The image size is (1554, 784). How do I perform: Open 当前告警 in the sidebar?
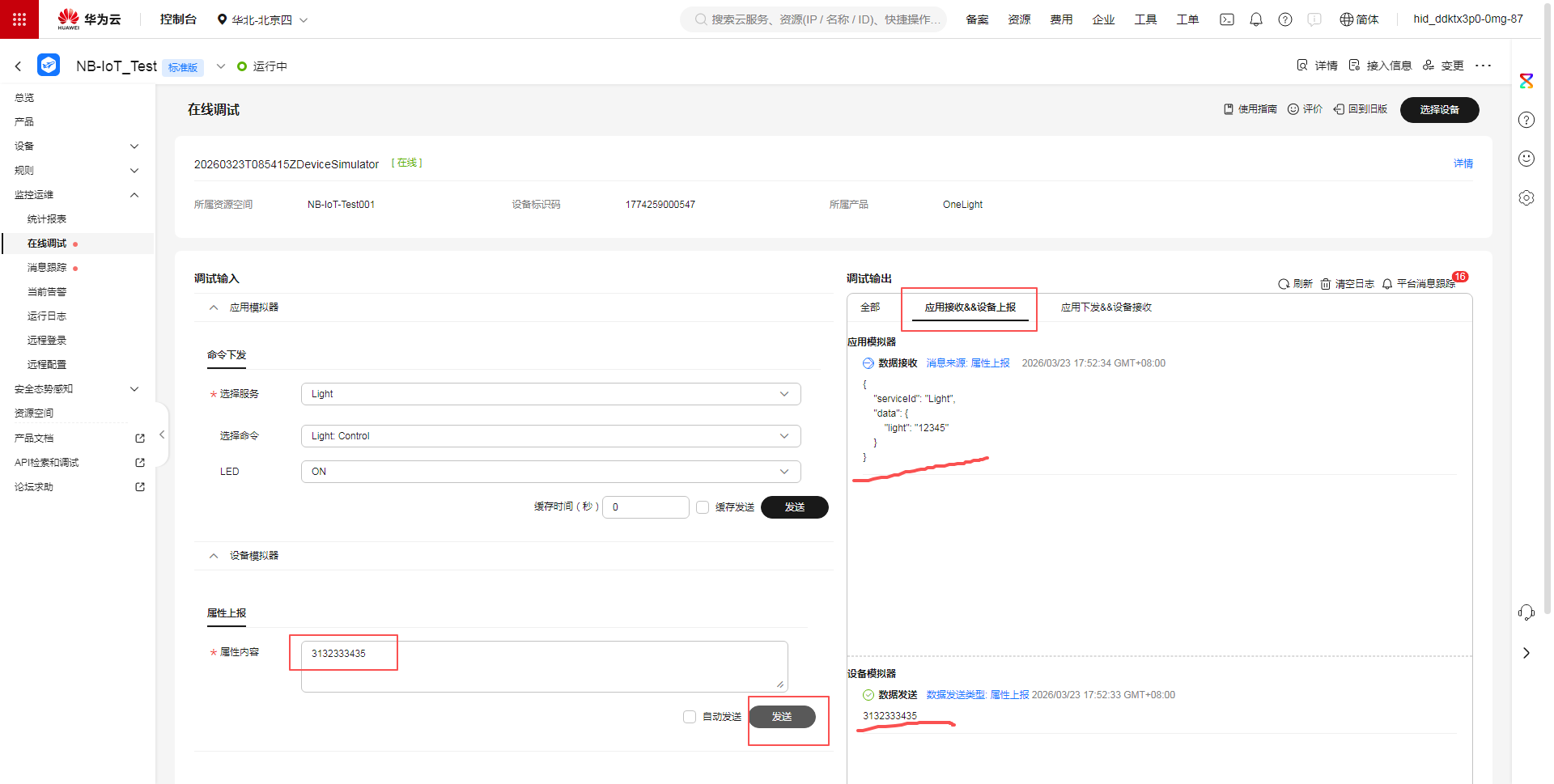(47, 292)
